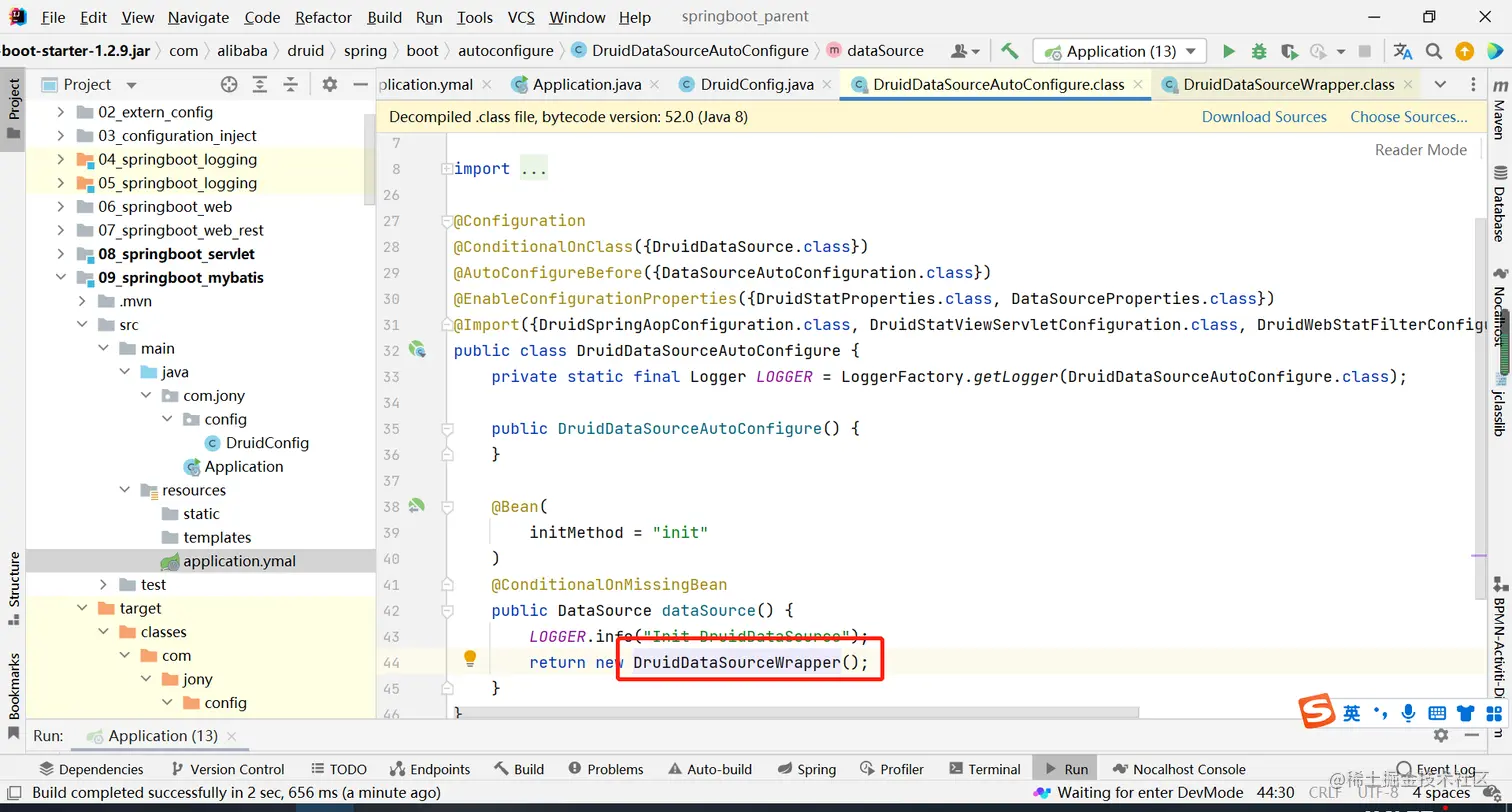
Task: Expand the 02_extern_config folder
Action: point(60,112)
